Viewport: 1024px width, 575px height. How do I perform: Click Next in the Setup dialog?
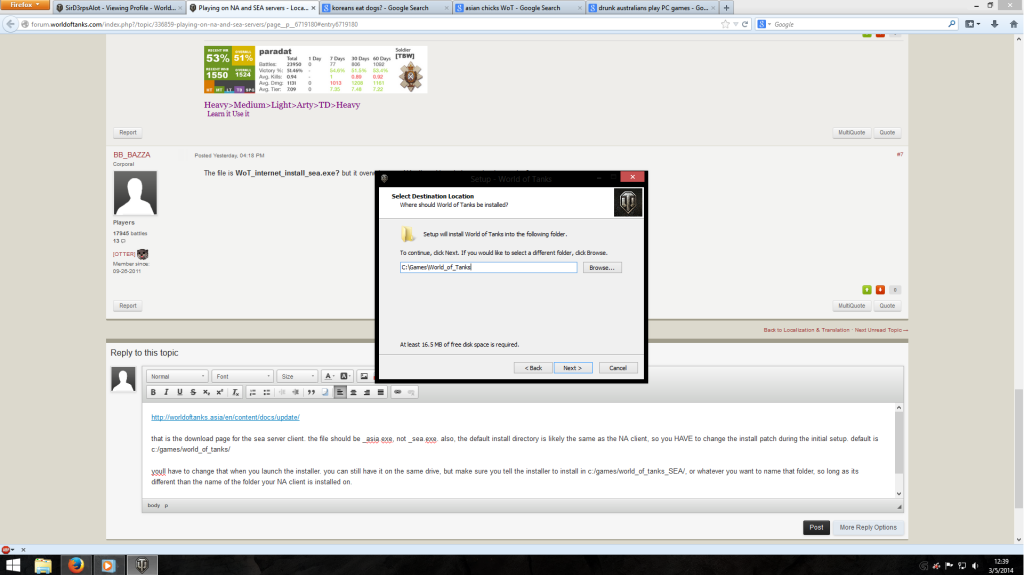(x=573, y=368)
